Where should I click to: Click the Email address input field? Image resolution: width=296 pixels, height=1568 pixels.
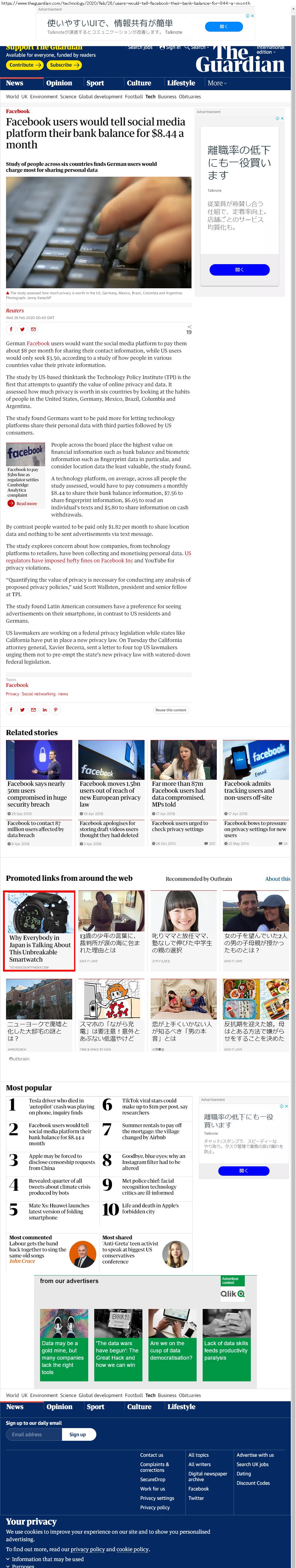point(35,1434)
